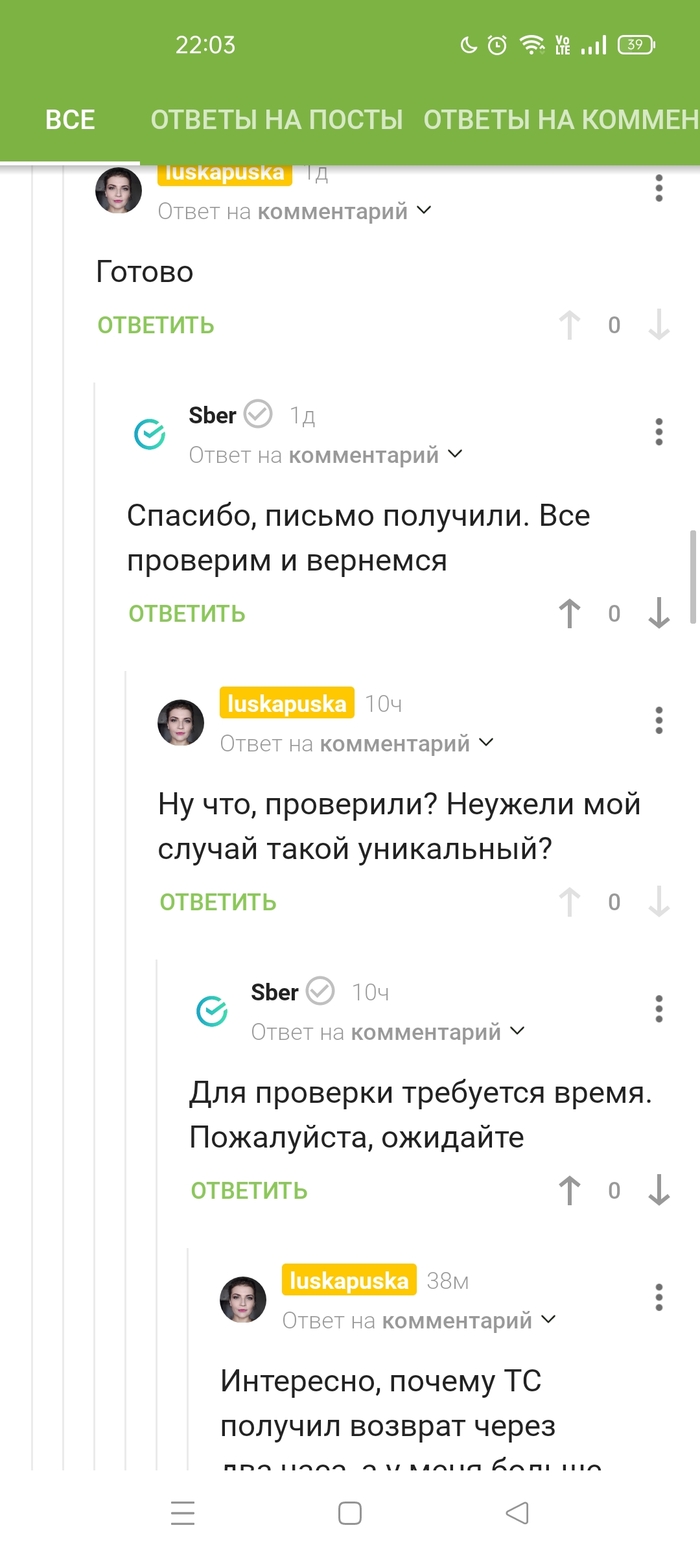
Task: Tap "Ответить" under the "Готово" comment
Action: [x=156, y=325]
